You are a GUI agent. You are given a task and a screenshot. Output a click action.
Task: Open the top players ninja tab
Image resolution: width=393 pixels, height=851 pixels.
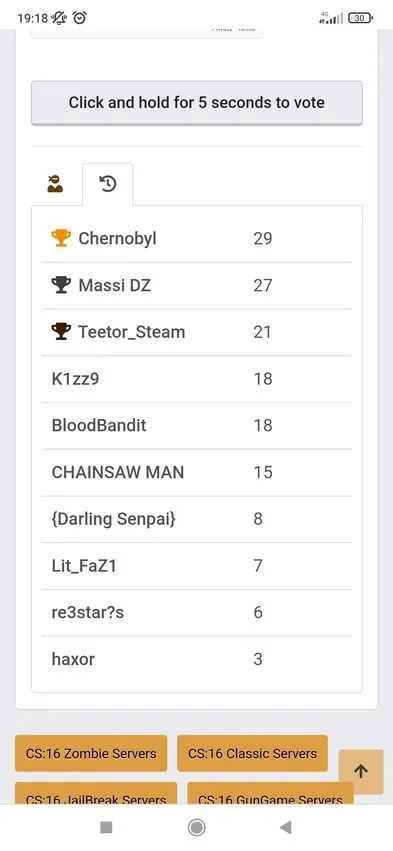click(55, 185)
